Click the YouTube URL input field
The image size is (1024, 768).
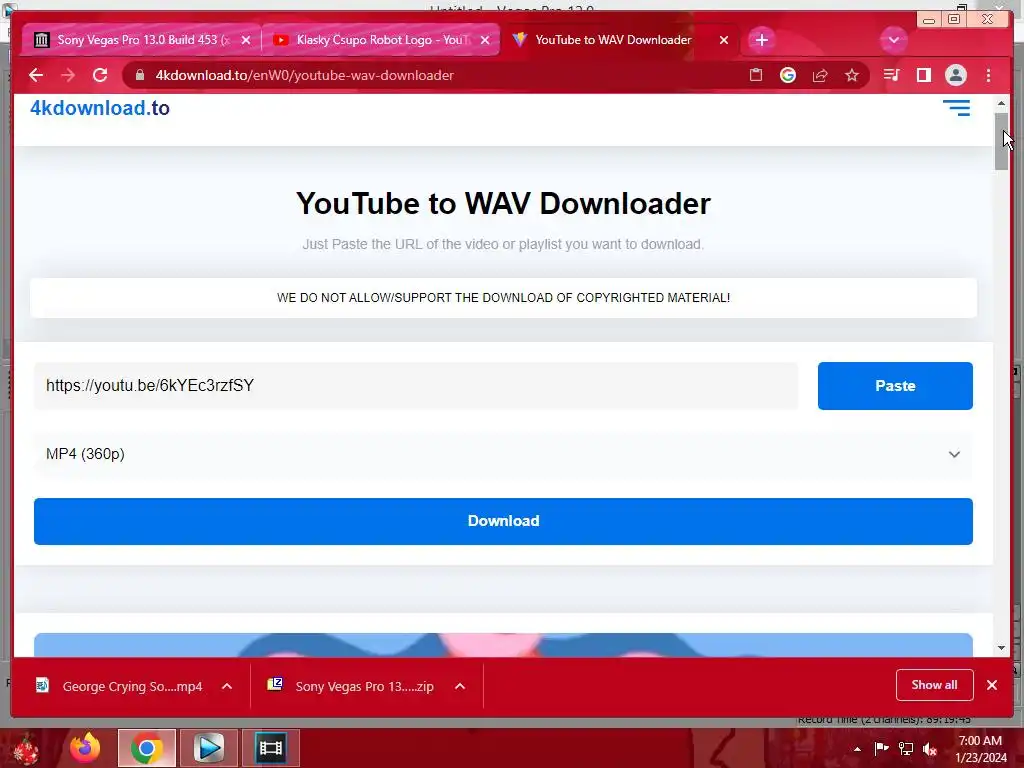pos(416,385)
